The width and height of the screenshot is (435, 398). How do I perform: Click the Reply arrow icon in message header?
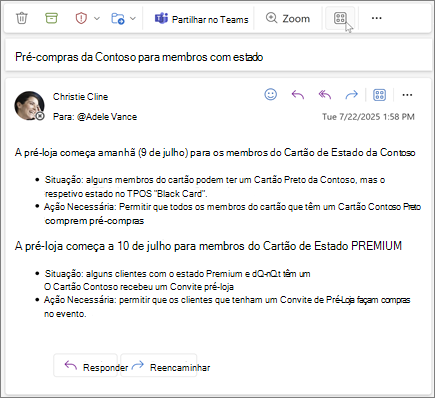click(298, 95)
